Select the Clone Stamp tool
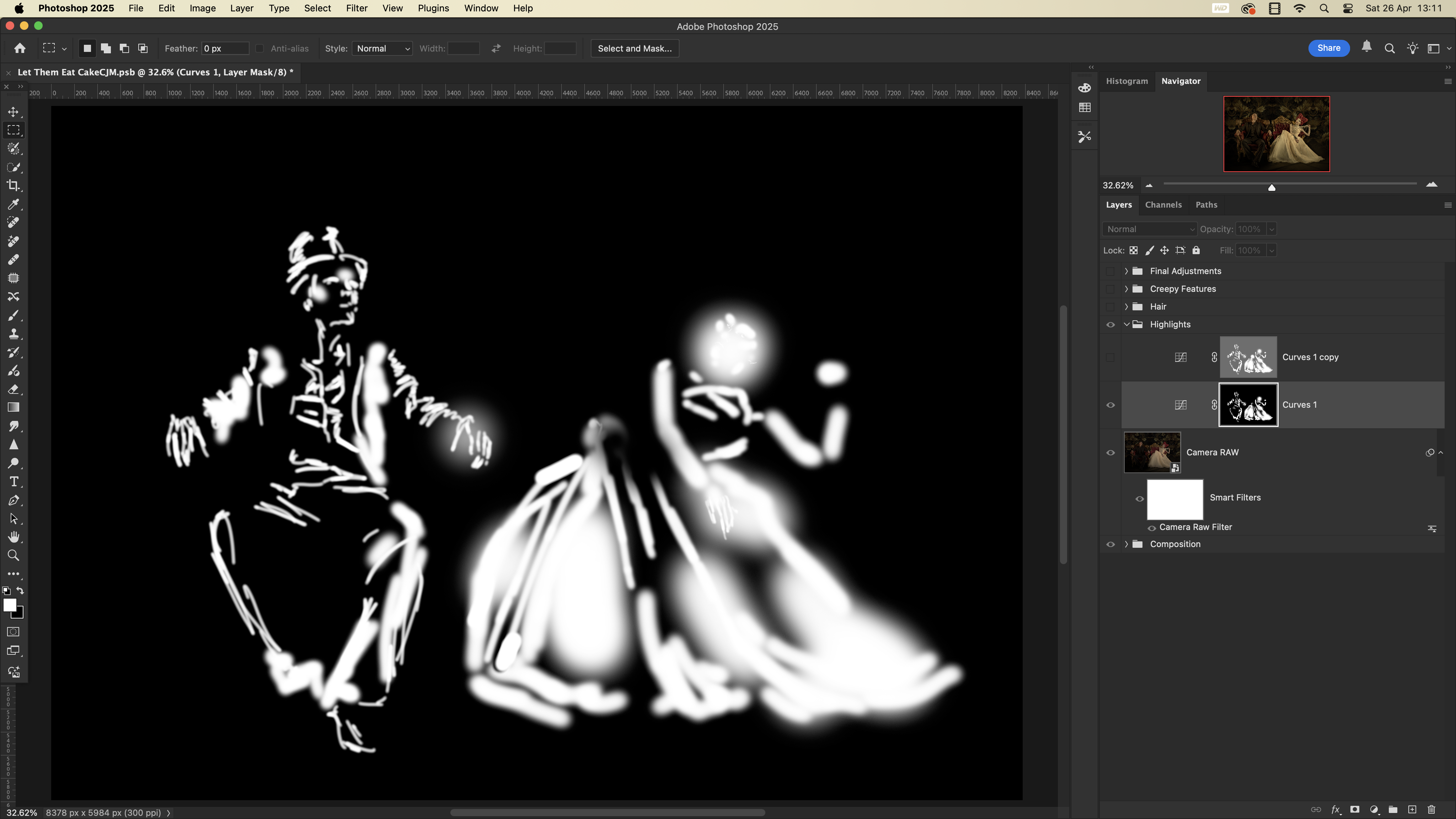This screenshot has width=1456, height=819. (14, 333)
